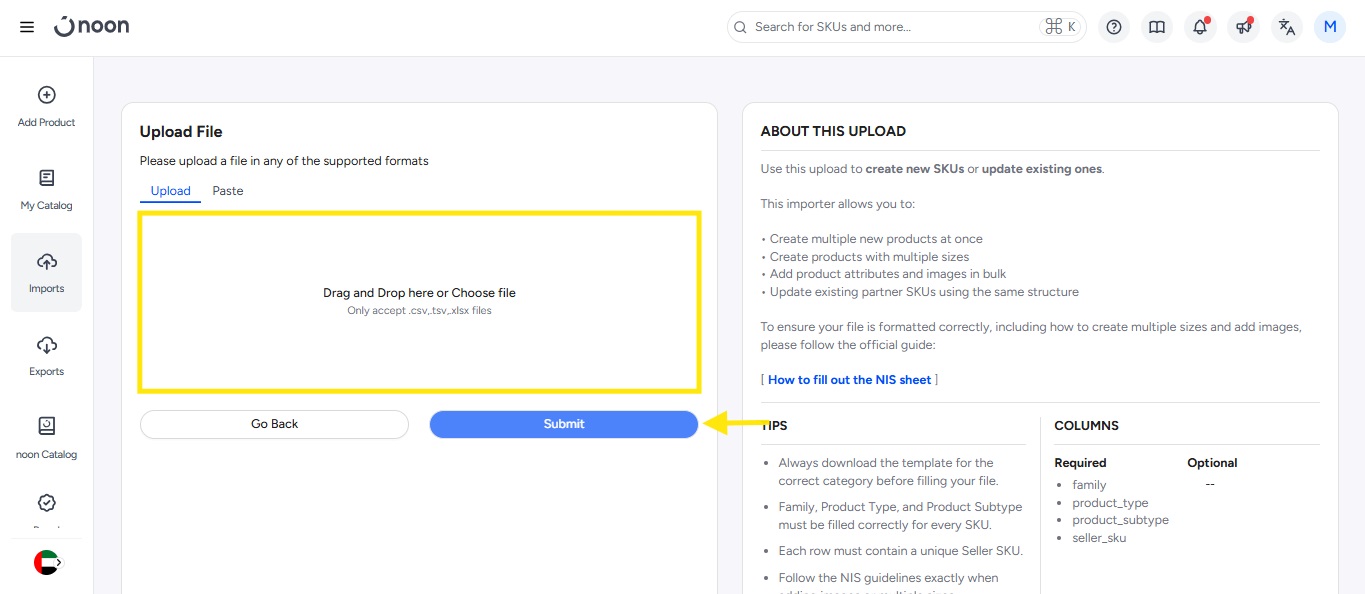
Task: Click the language translate icon
Action: tap(1287, 27)
